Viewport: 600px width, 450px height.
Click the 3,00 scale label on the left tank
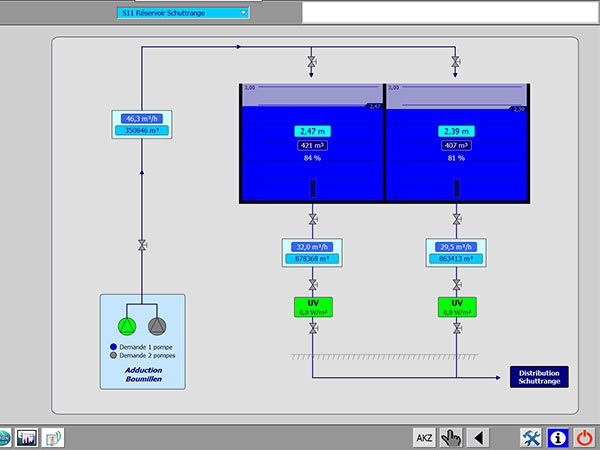coord(249,88)
